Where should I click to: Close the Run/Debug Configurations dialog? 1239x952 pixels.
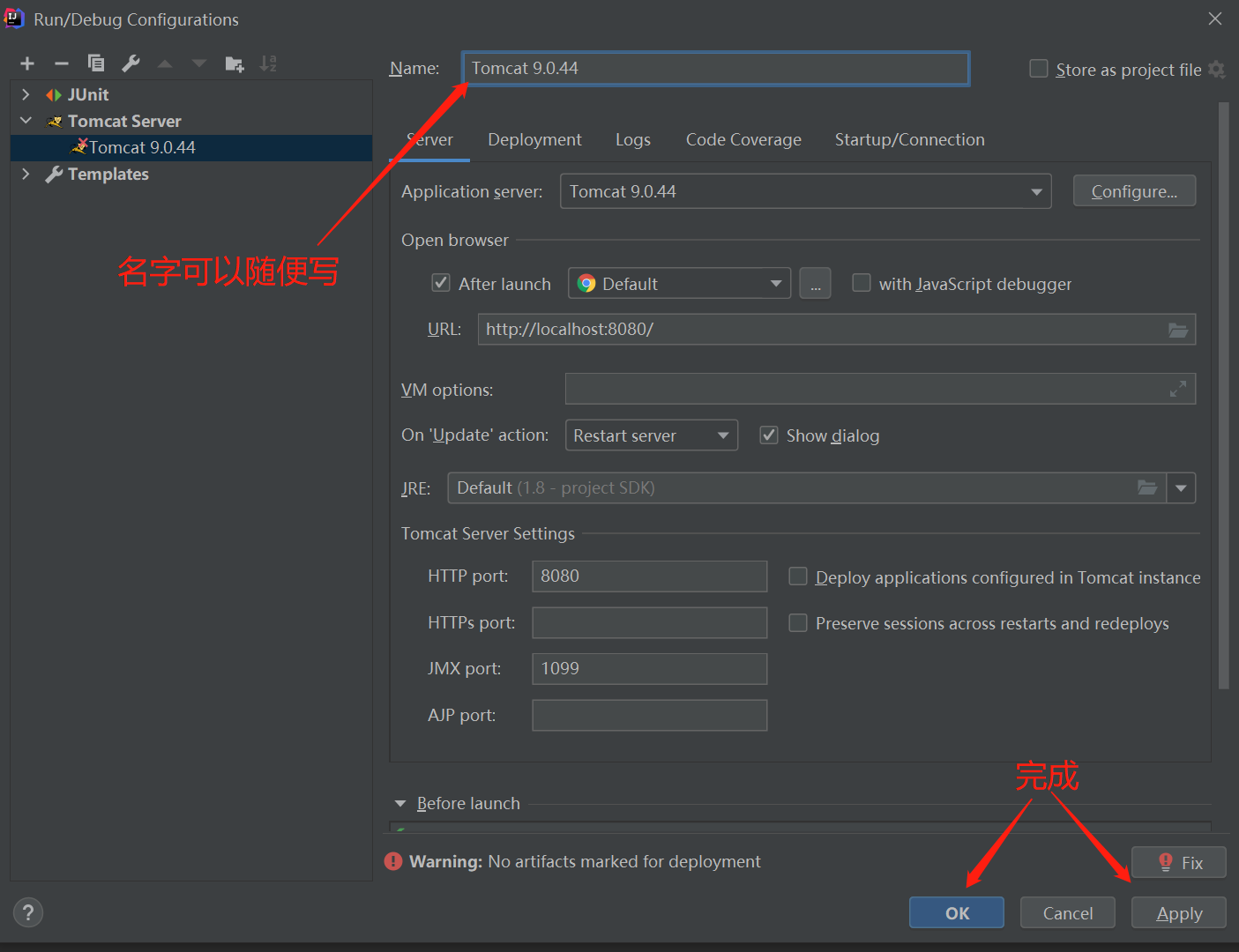[1215, 19]
